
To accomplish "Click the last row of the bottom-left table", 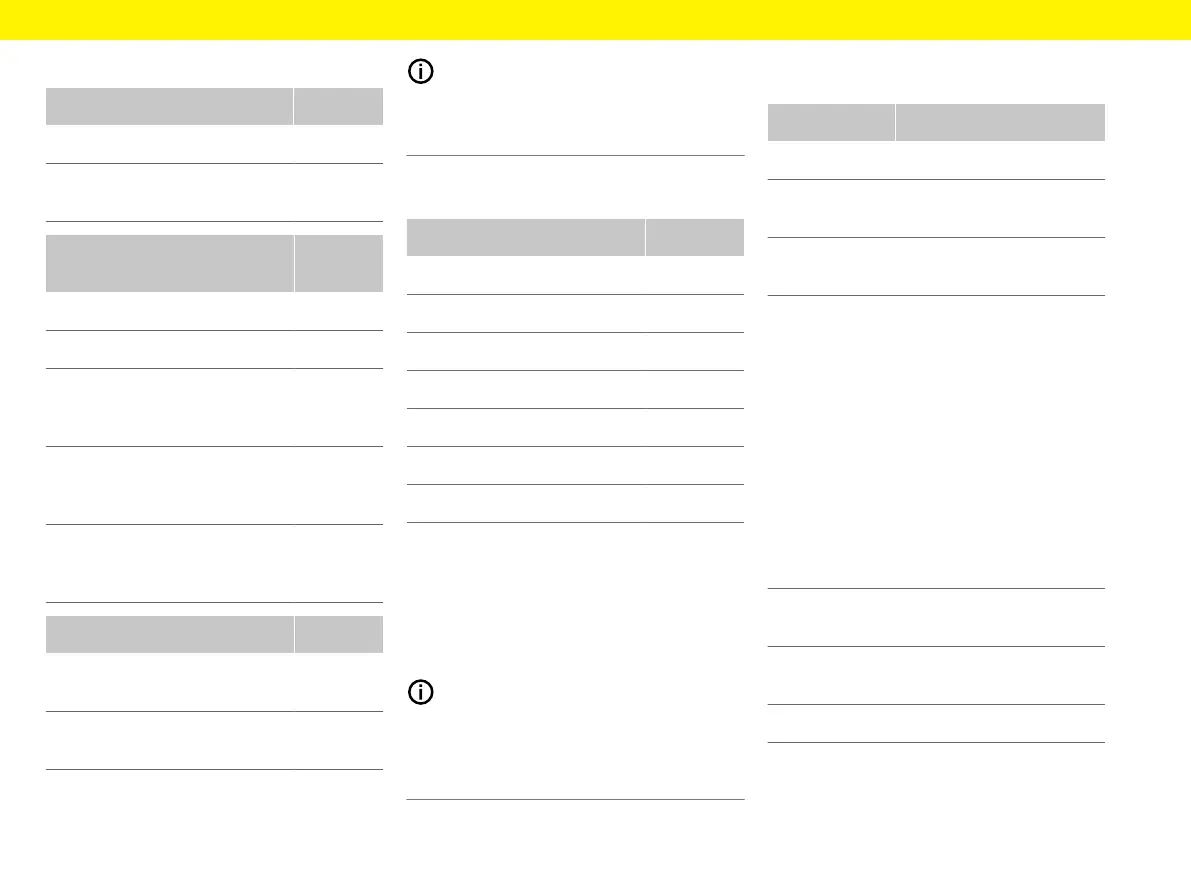I will tap(214, 740).
